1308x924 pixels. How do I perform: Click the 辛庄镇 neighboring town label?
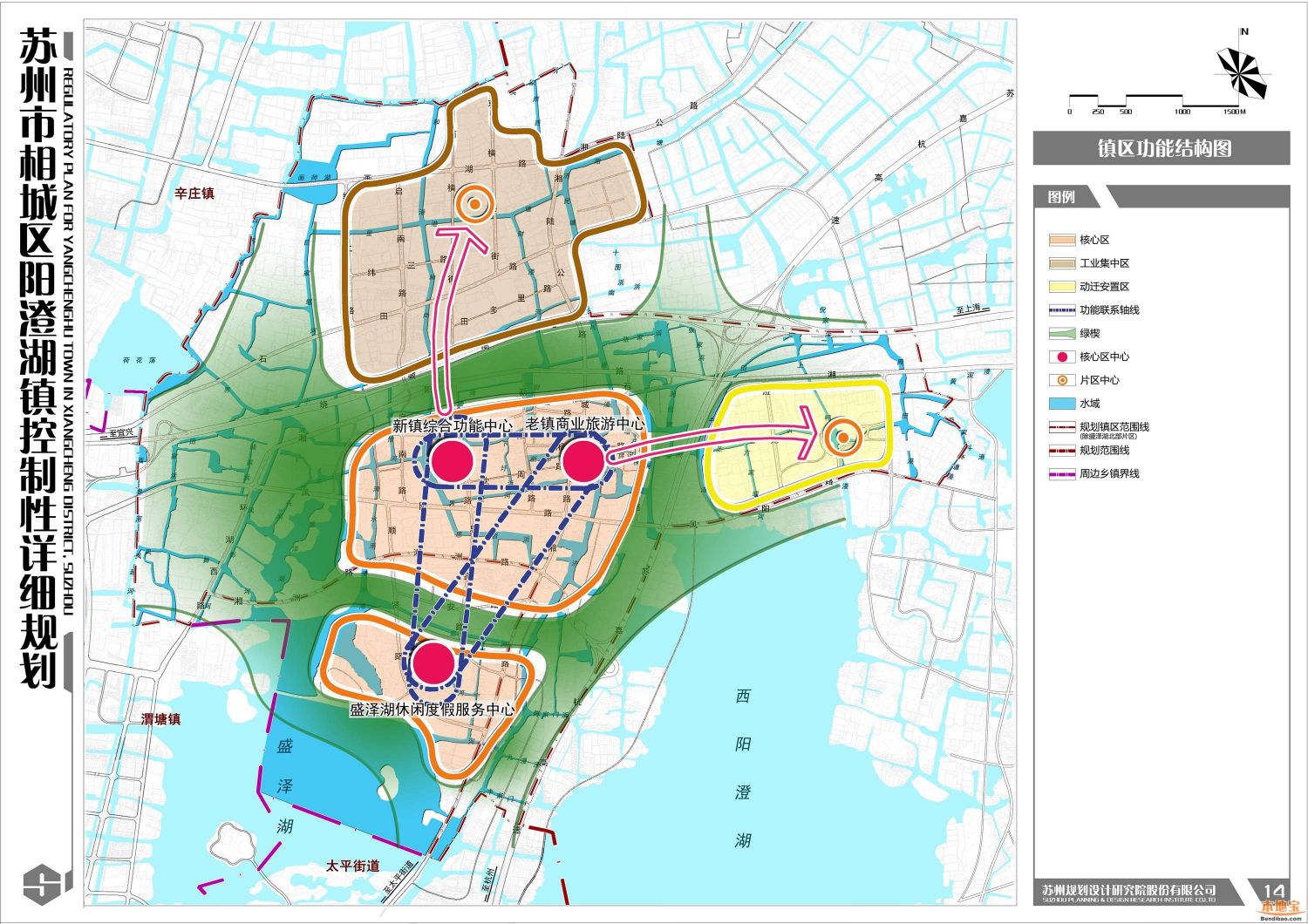(194, 194)
